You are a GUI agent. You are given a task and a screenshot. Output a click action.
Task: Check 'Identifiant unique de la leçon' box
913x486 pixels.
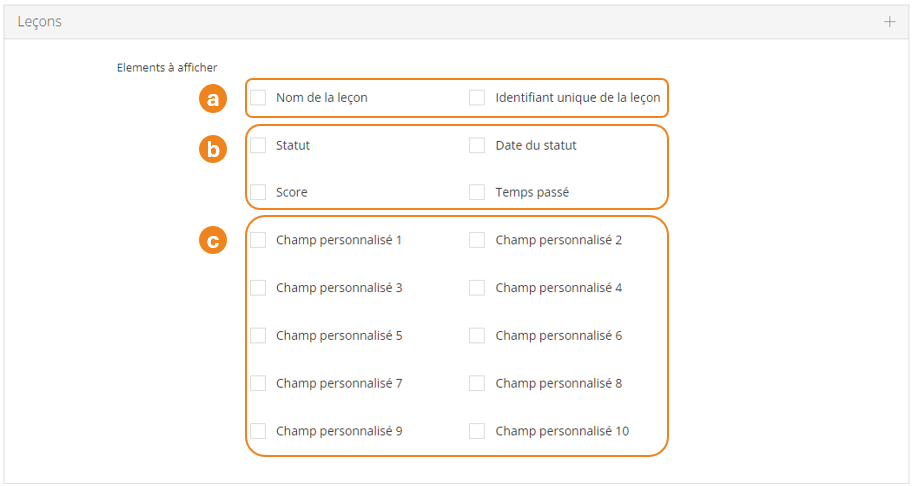477,98
